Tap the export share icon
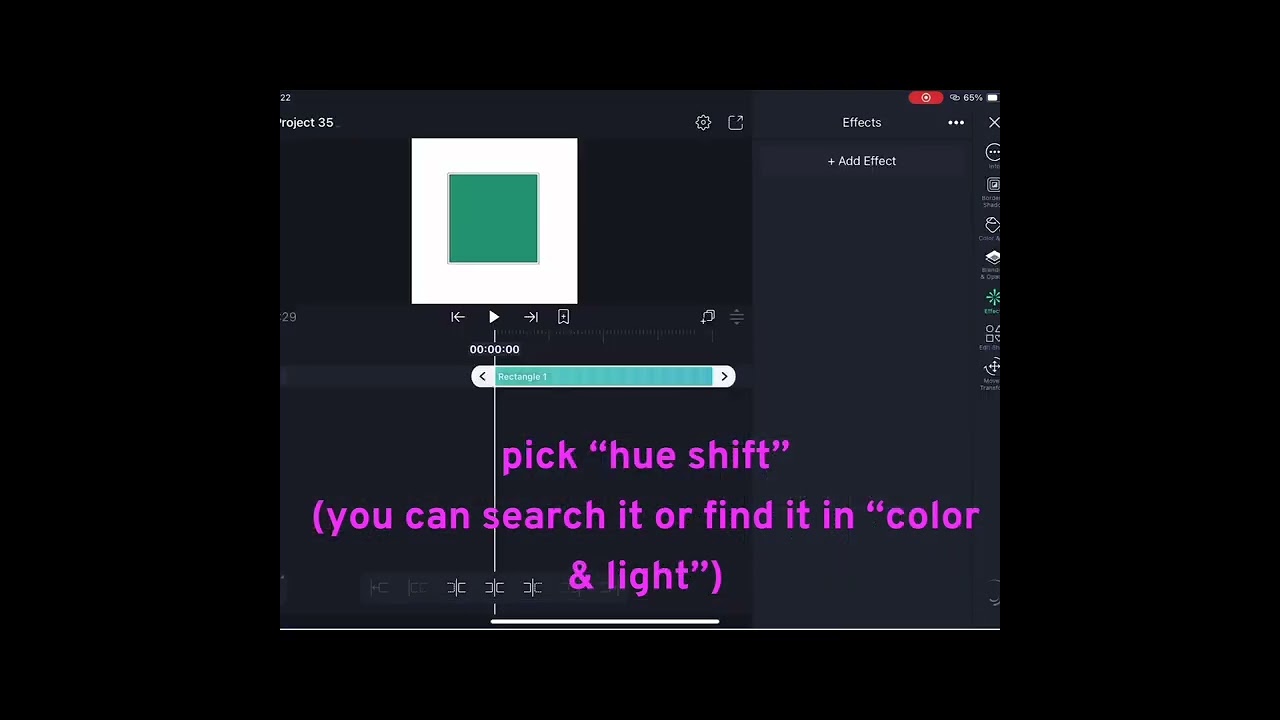The height and width of the screenshot is (720, 1280). (736, 122)
